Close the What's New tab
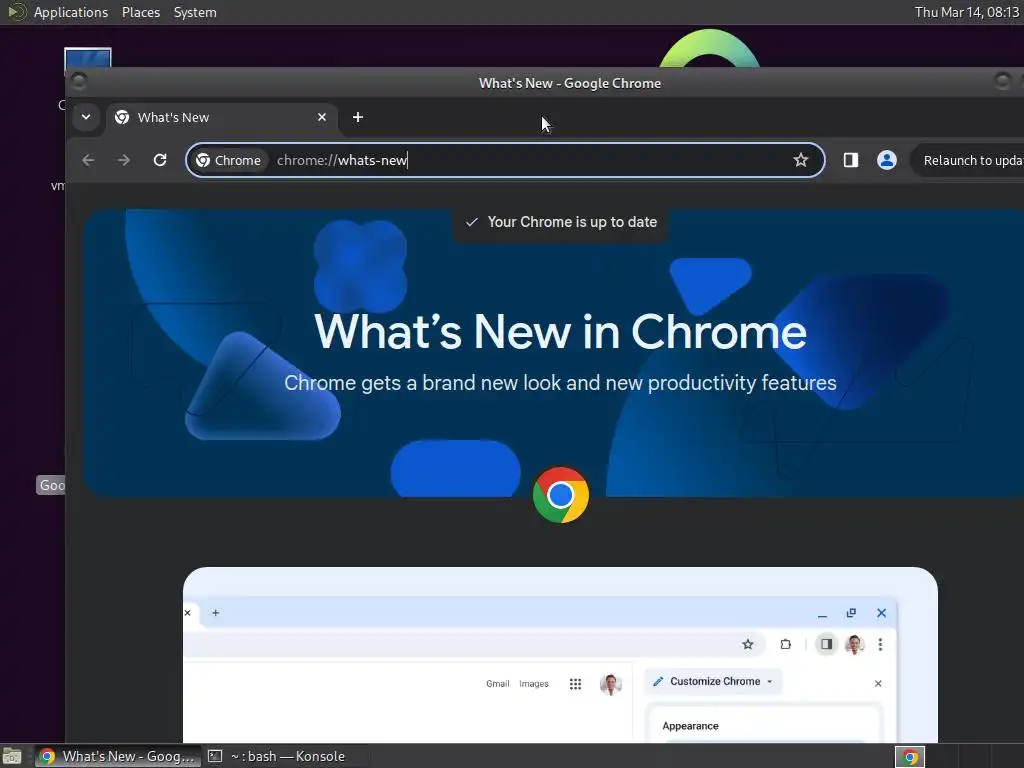 point(322,117)
